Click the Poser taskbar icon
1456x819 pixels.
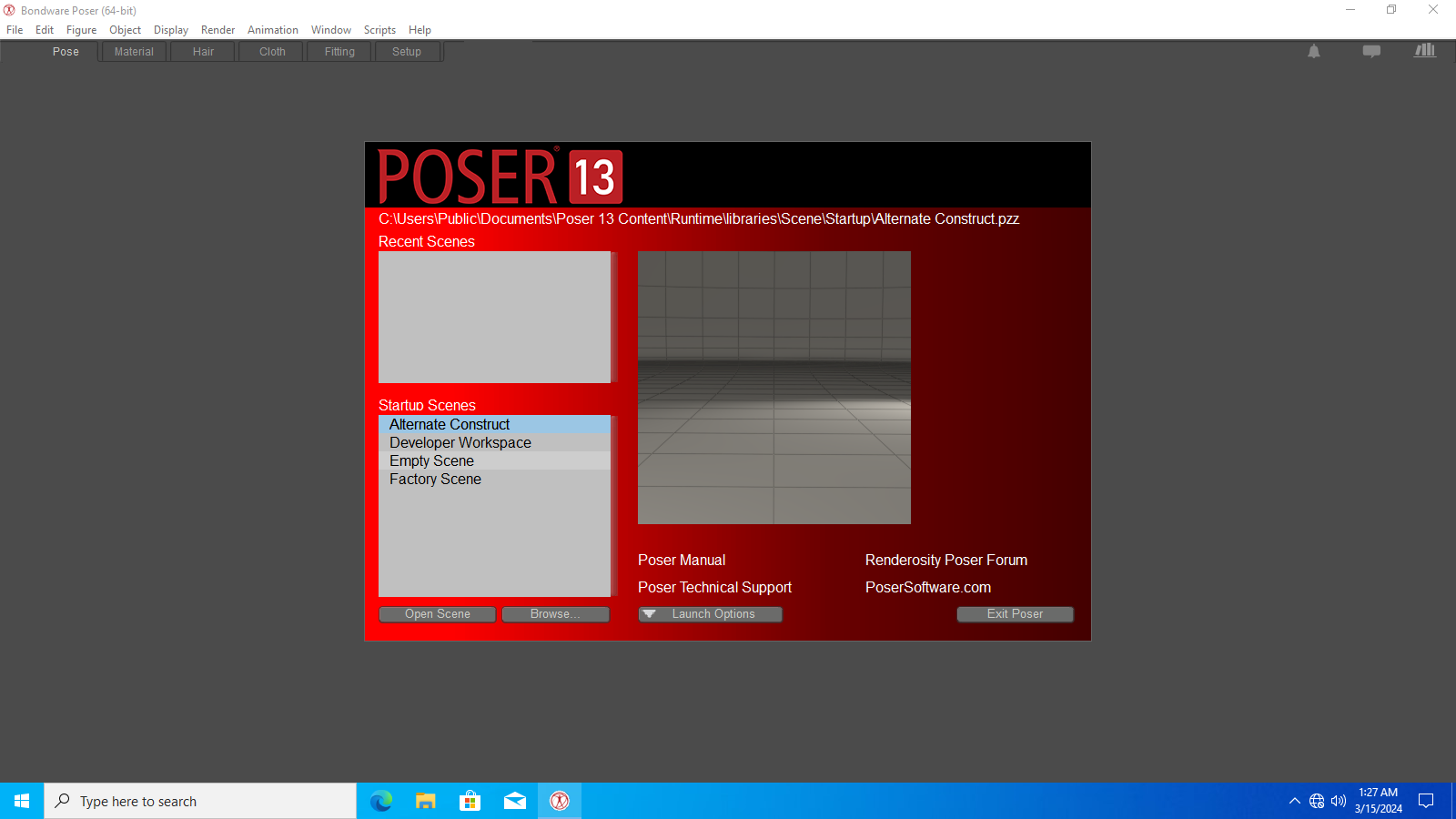(x=560, y=801)
